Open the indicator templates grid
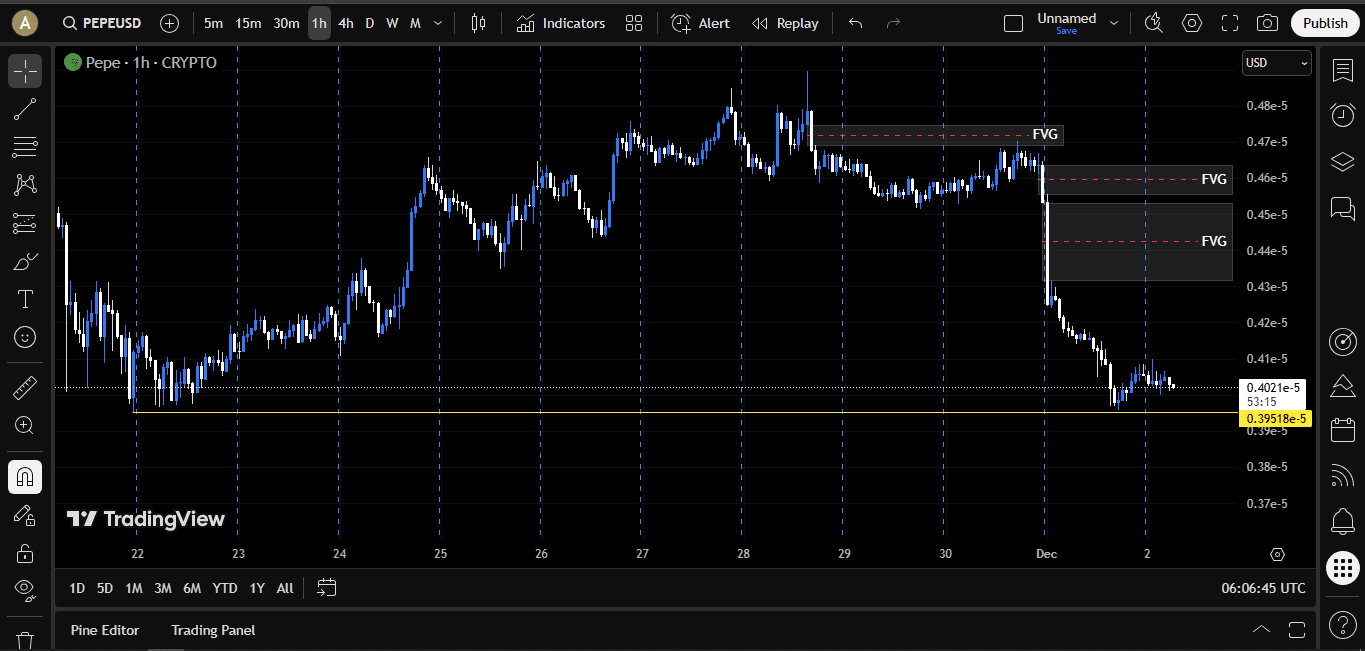The image size is (1365, 651). point(634,23)
